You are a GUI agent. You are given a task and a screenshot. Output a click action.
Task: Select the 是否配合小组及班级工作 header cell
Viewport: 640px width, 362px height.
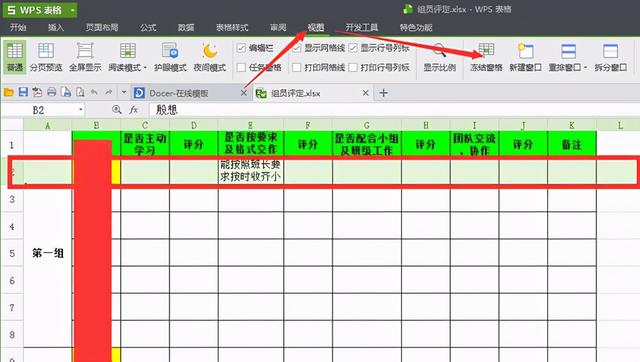point(367,144)
